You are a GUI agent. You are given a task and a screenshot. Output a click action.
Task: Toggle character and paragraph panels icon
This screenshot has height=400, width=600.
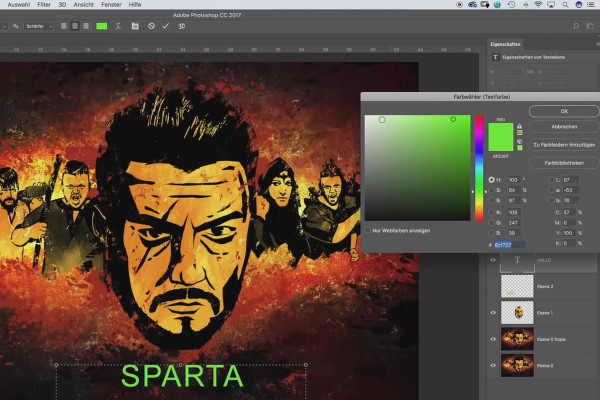pyautogui.click(x=135, y=26)
